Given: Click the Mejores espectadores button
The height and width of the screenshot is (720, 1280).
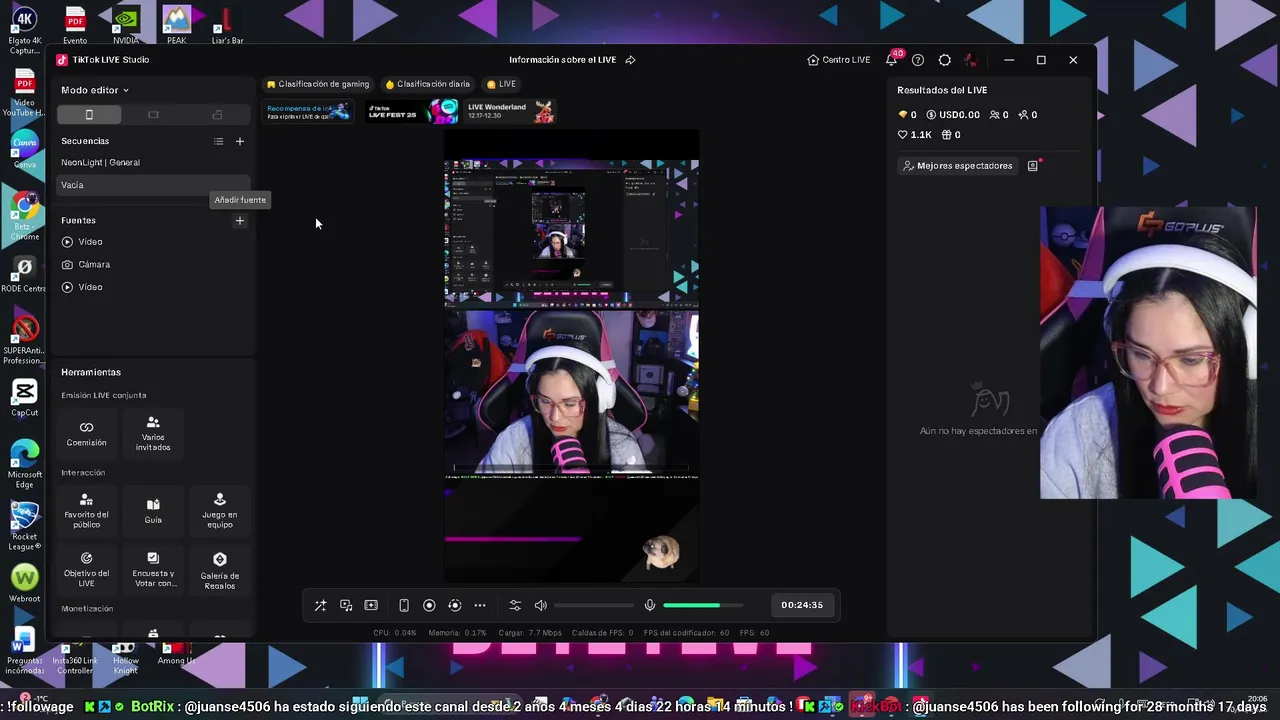Looking at the screenshot, I should (x=958, y=166).
